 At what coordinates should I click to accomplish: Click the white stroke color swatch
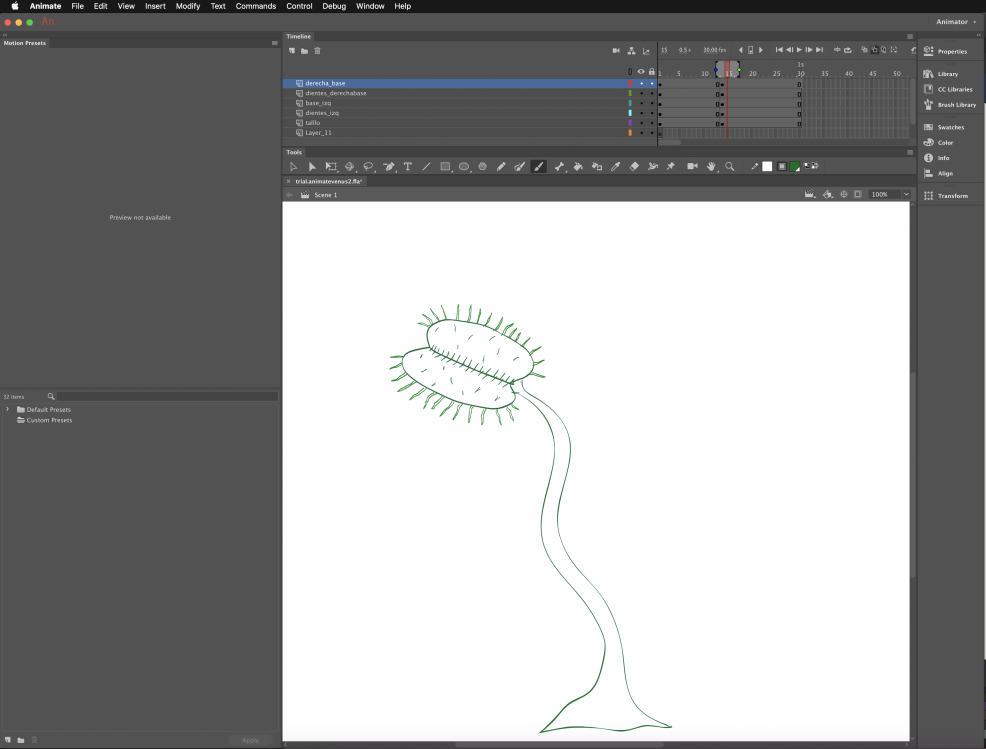[767, 166]
